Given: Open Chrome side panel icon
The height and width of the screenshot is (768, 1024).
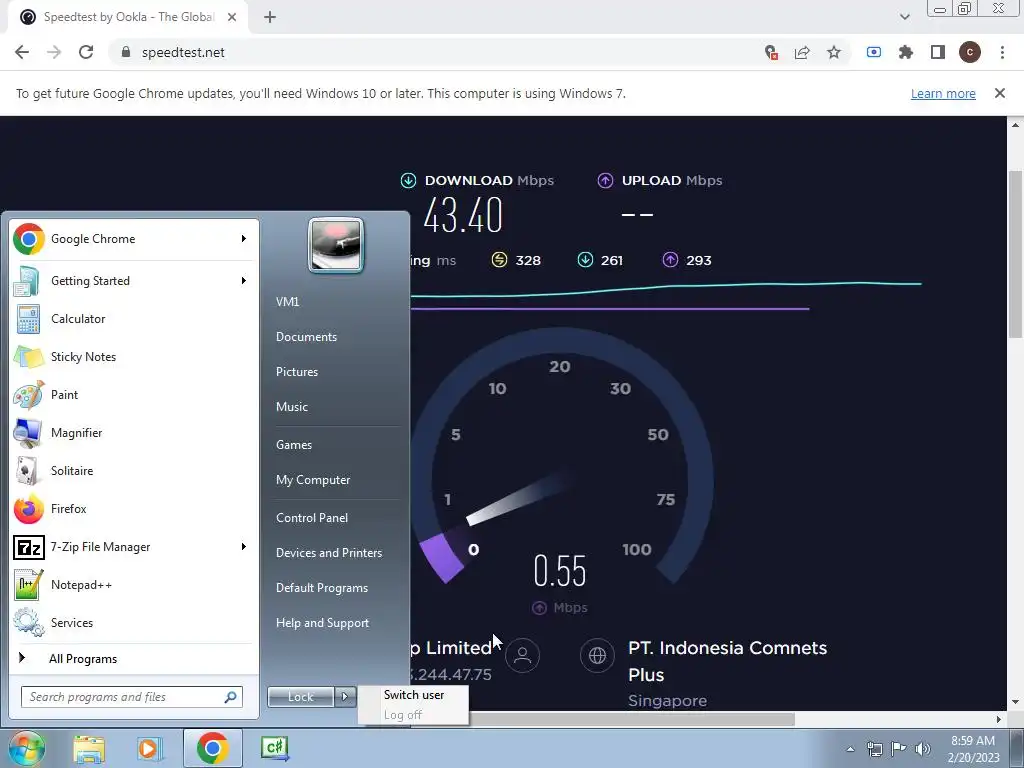Looking at the screenshot, I should coord(938,52).
